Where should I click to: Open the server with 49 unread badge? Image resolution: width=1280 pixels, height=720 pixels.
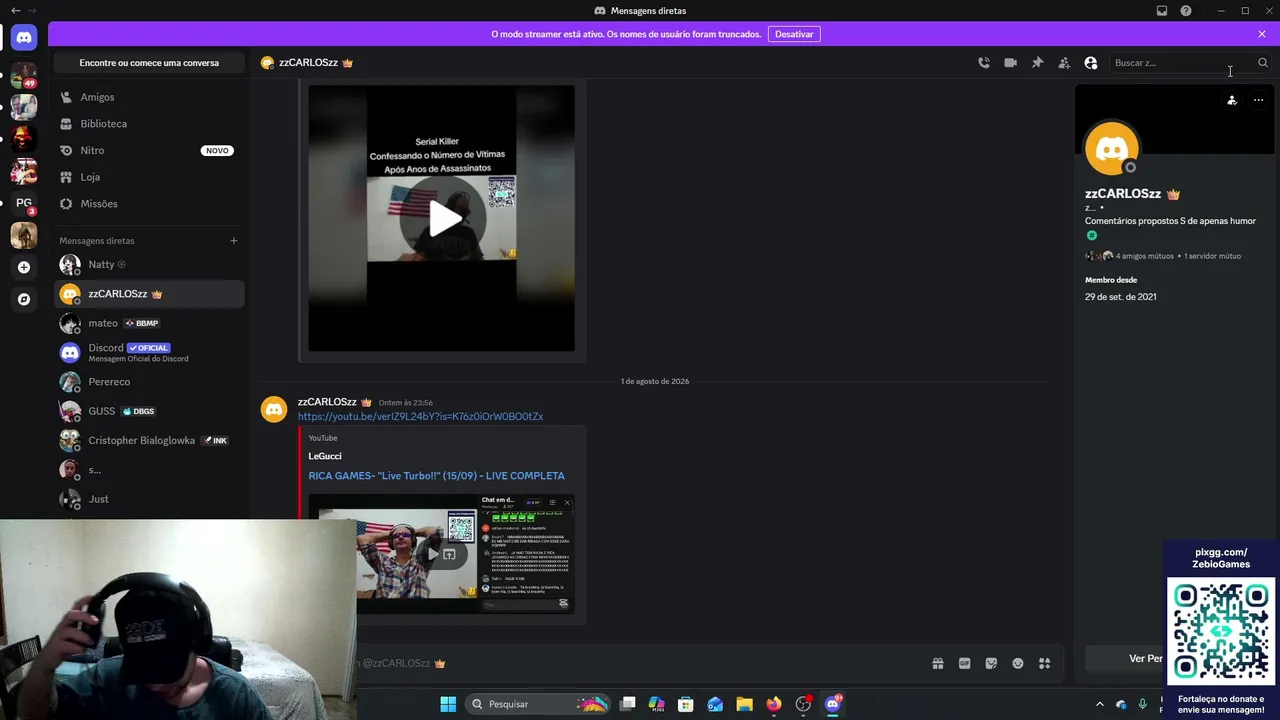(x=24, y=75)
